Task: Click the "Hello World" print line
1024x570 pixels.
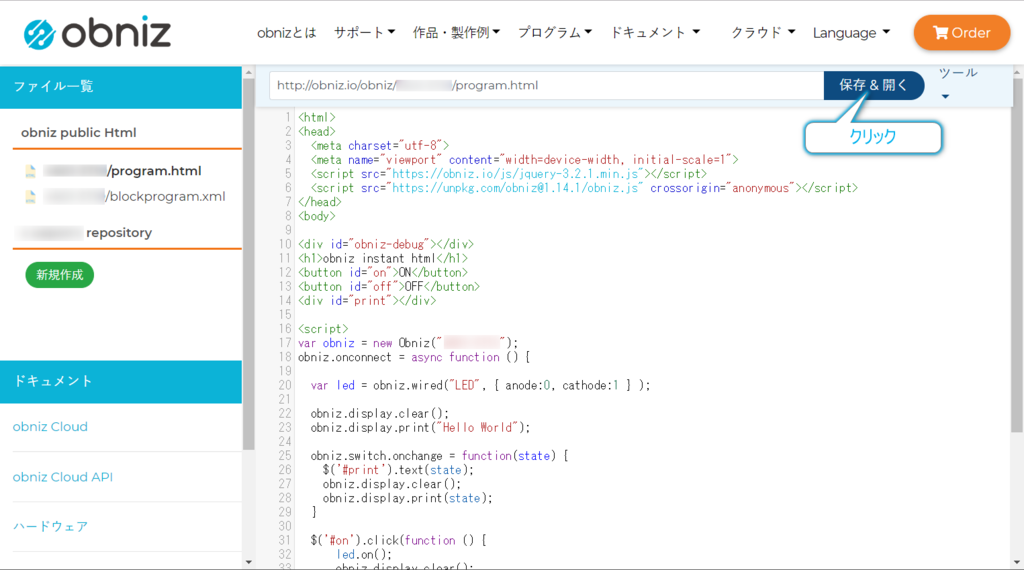Action: pyautogui.click(x=420, y=428)
